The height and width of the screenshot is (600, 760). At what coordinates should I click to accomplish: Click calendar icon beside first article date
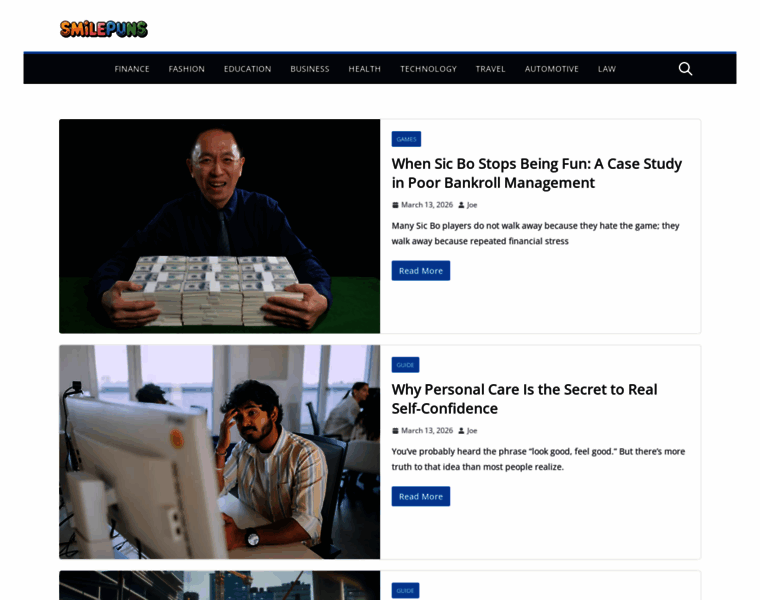[x=395, y=205]
